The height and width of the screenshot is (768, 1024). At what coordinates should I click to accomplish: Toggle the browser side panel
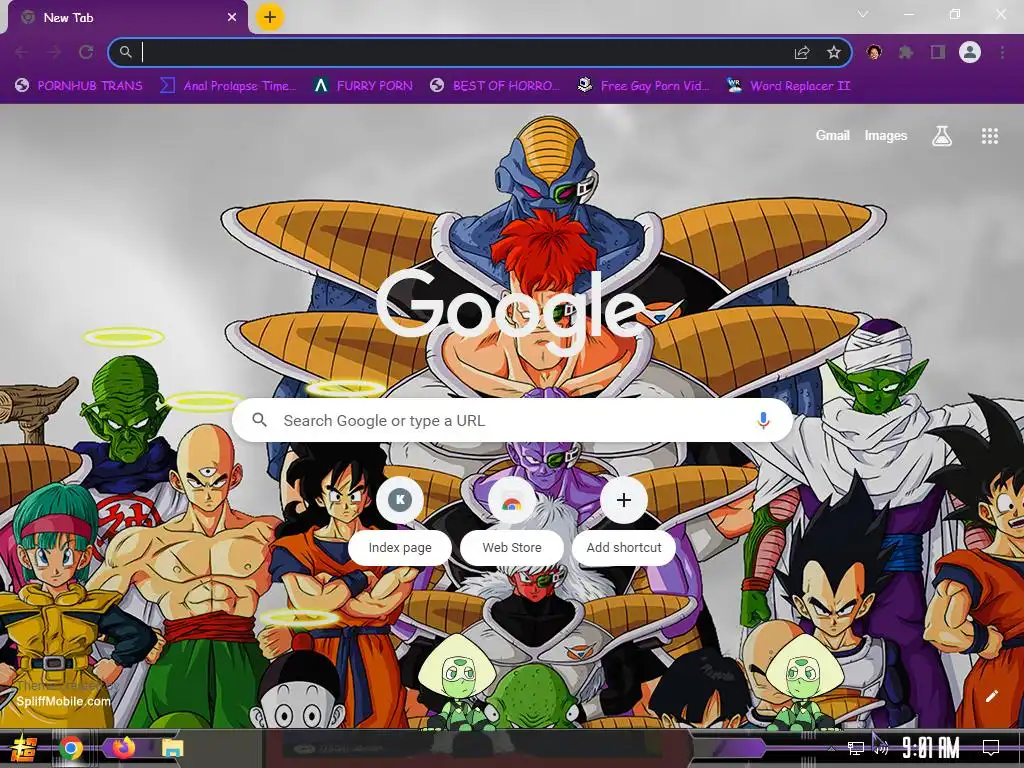[938, 52]
